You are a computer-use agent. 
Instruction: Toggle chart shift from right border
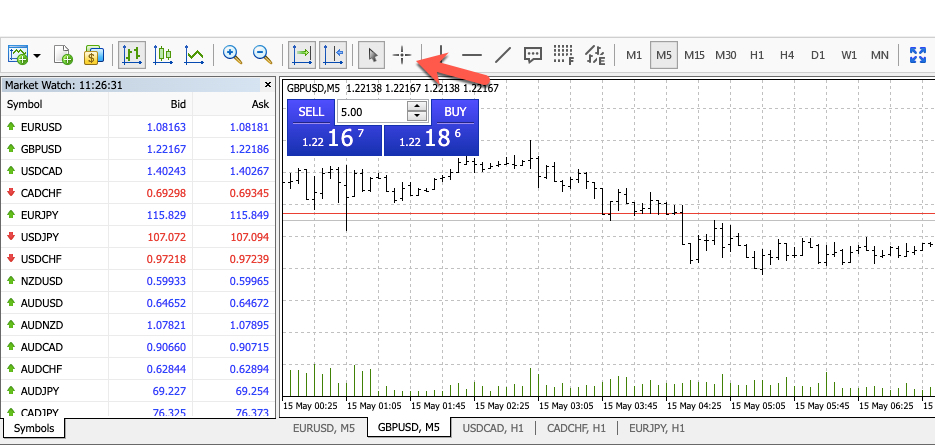tap(333, 55)
